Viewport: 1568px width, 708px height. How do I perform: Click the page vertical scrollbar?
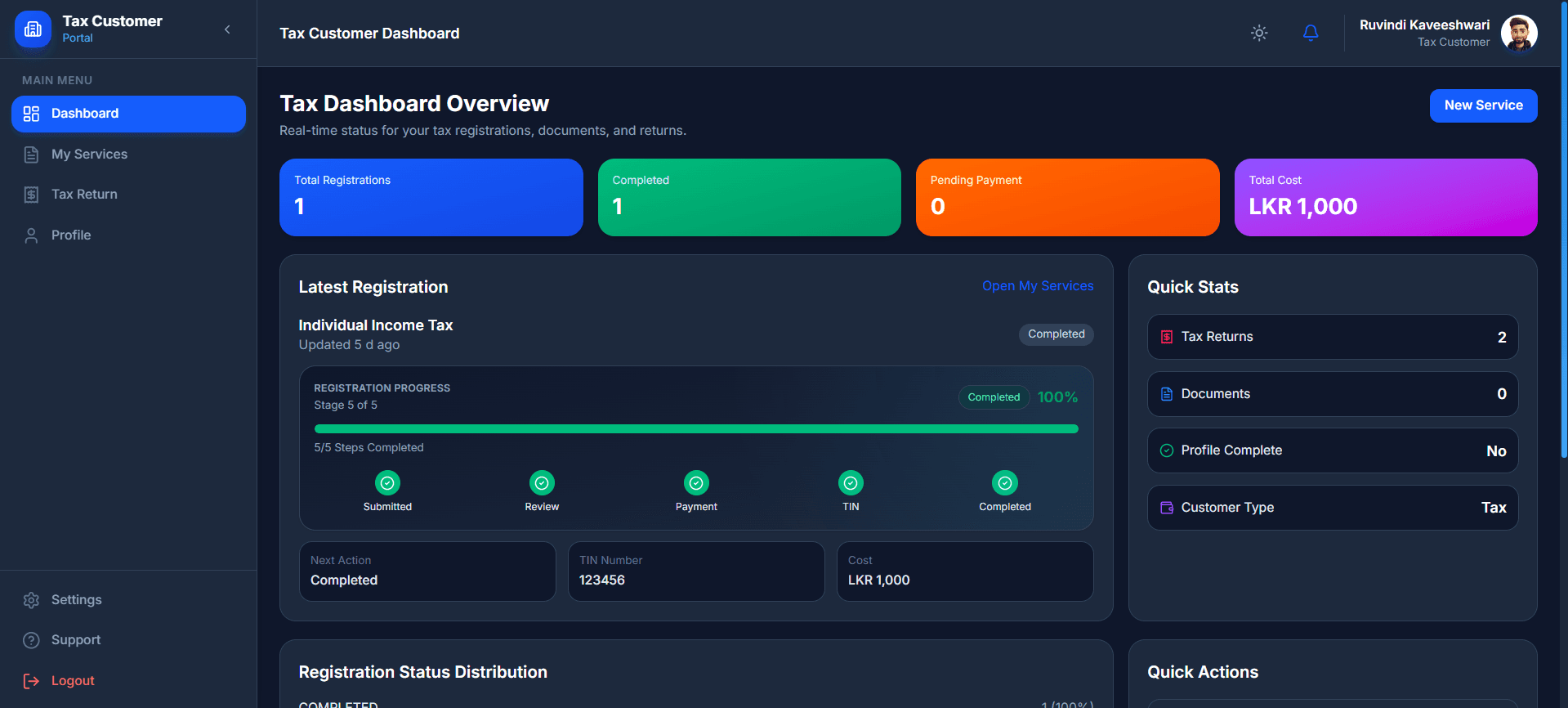tap(1564, 229)
